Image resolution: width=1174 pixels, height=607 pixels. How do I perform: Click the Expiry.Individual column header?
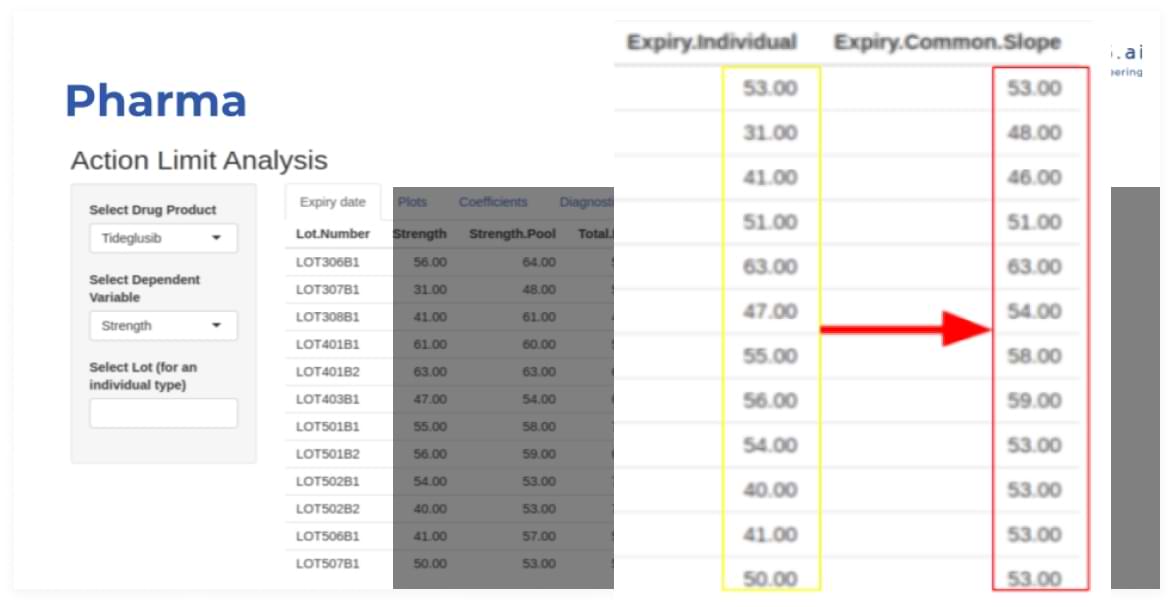point(711,42)
